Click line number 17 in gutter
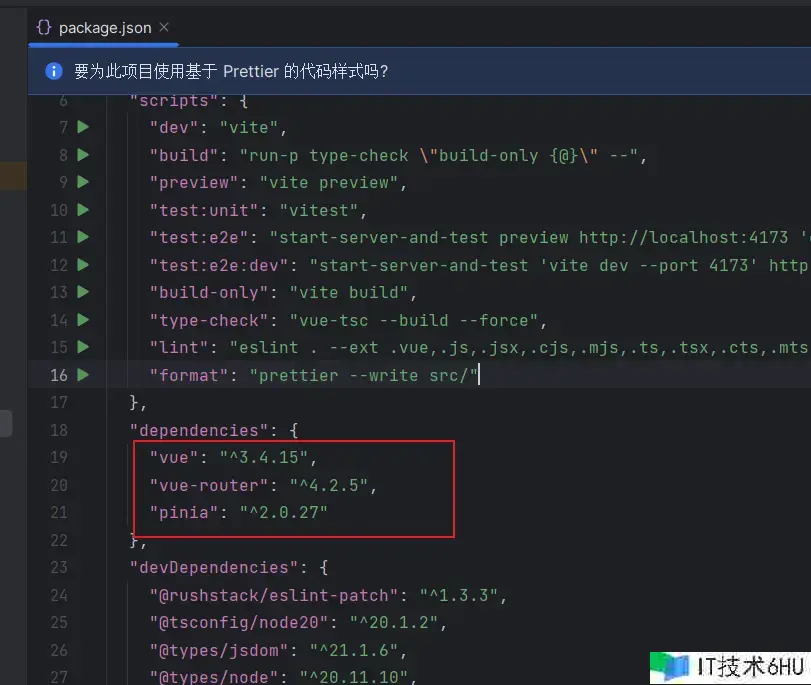 59,403
